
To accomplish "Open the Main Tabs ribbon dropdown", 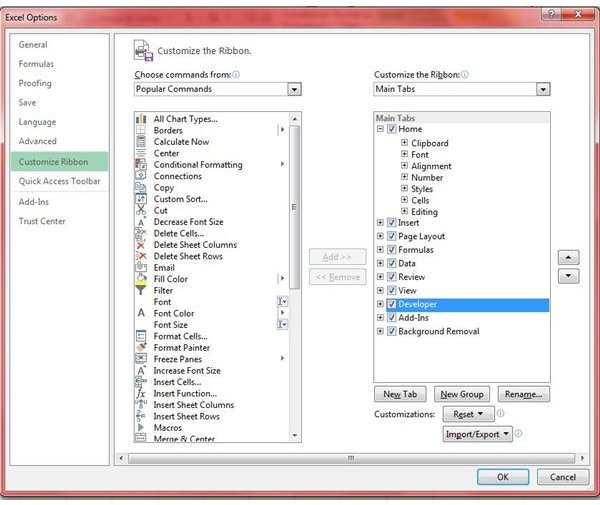I will (x=543, y=89).
